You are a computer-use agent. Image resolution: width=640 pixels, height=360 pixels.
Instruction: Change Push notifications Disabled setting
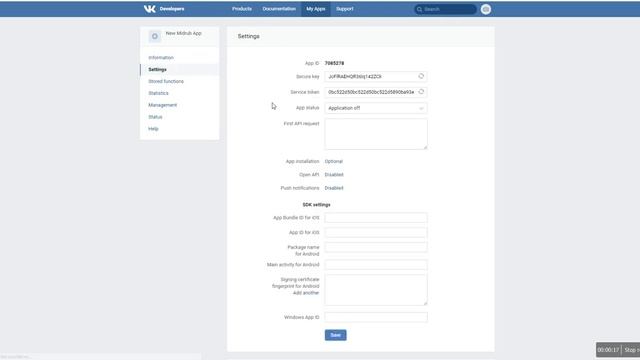tap(334, 188)
